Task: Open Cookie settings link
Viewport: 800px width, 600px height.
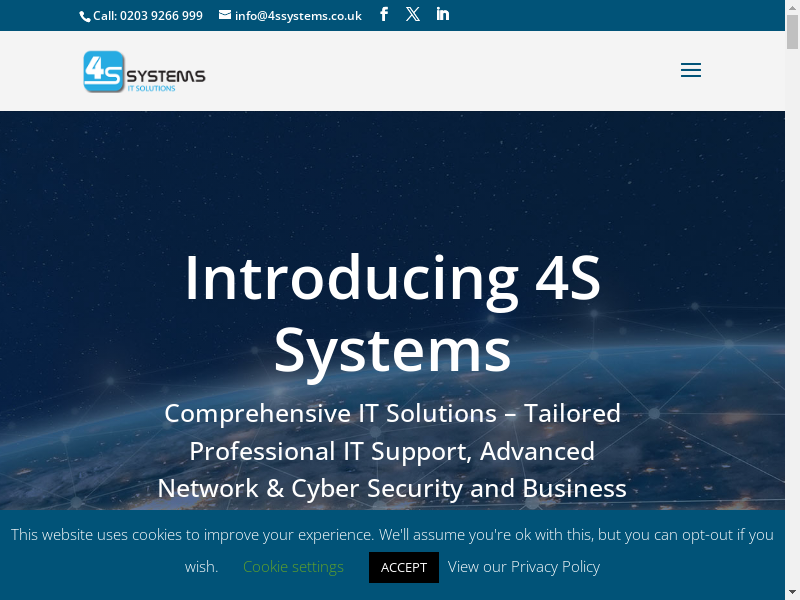Action: (x=293, y=567)
